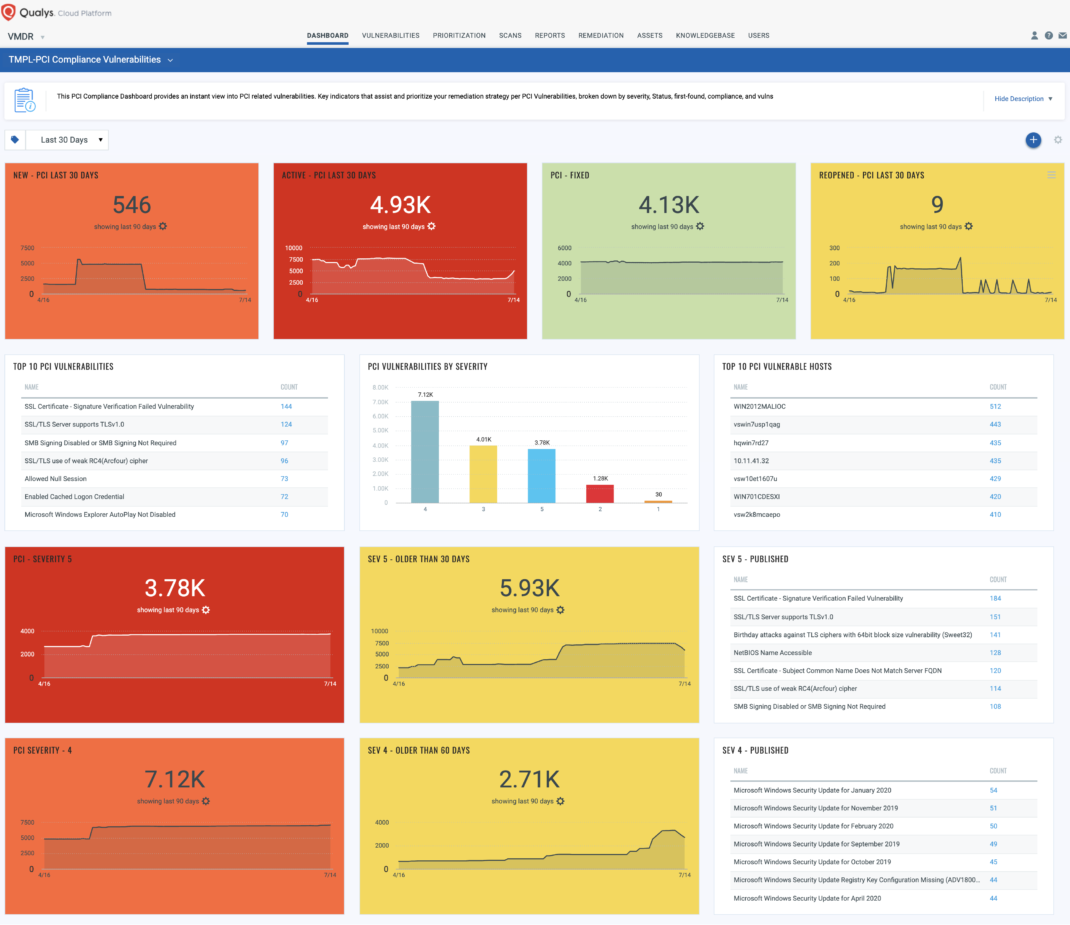Click count 512 for WIN2012MALIOC host
The height and width of the screenshot is (925, 1070).
pyautogui.click(x=995, y=407)
